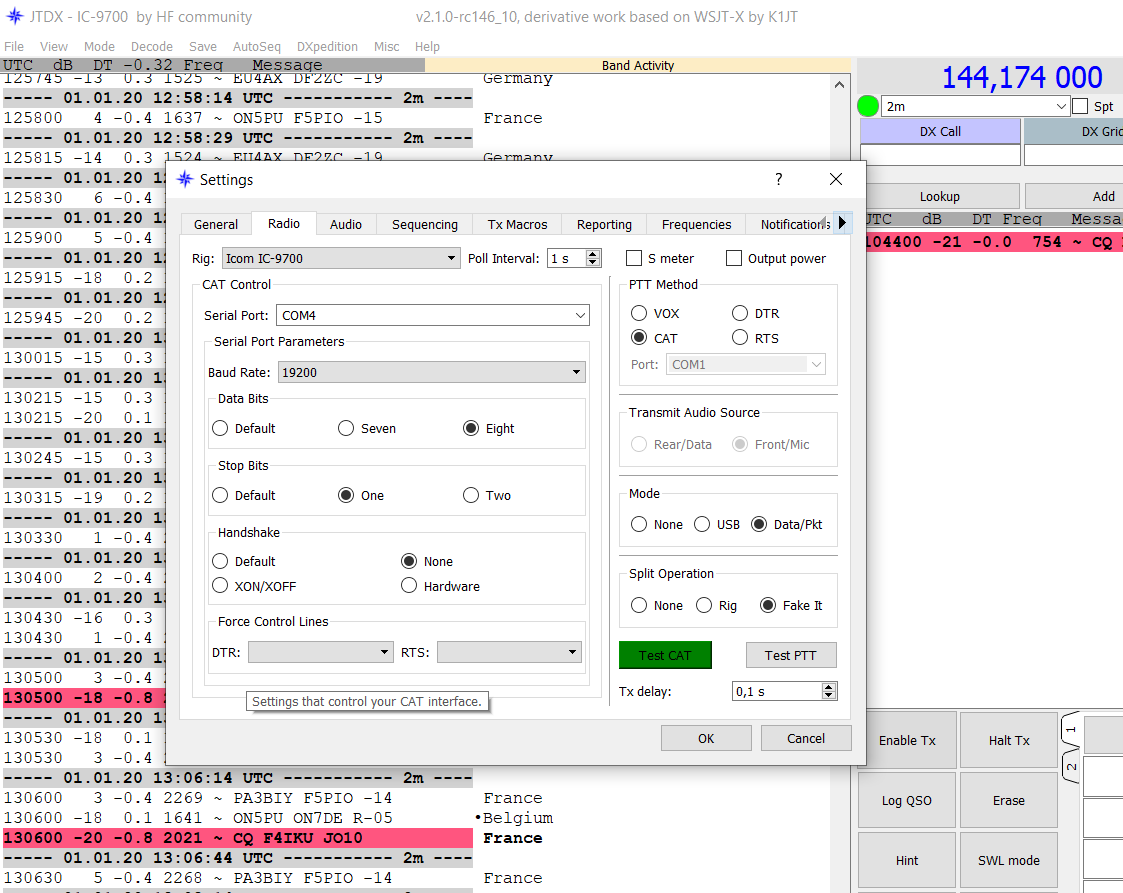Screen dimensions: 1123x893
Task: Click the Test PTT button
Action: 791,655
